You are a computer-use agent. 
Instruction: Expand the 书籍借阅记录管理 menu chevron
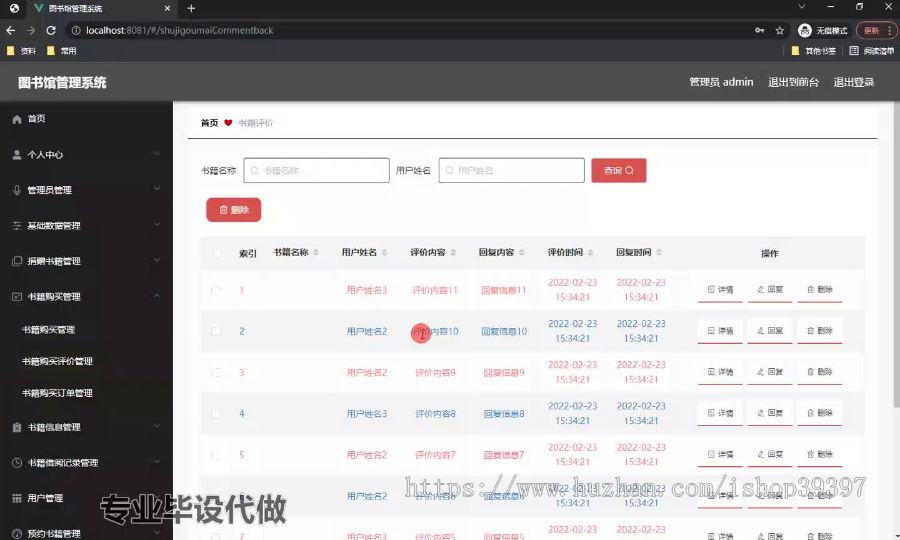point(156,462)
